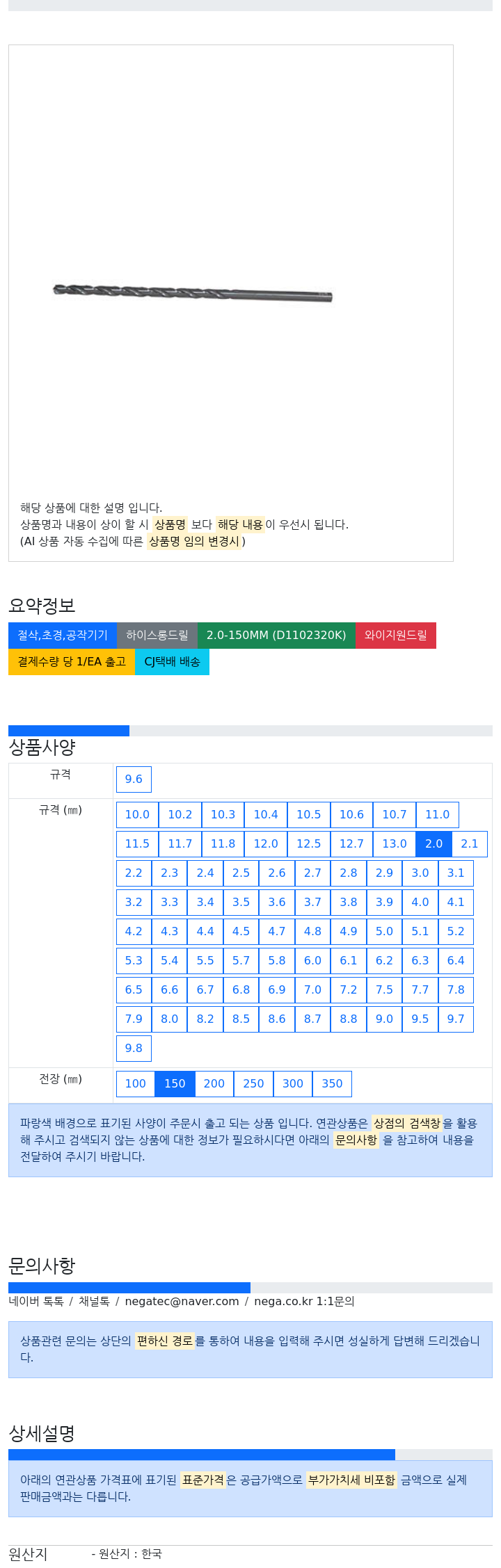Select the 7.5 diameter option
501x1568 pixels.
[x=384, y=990]
